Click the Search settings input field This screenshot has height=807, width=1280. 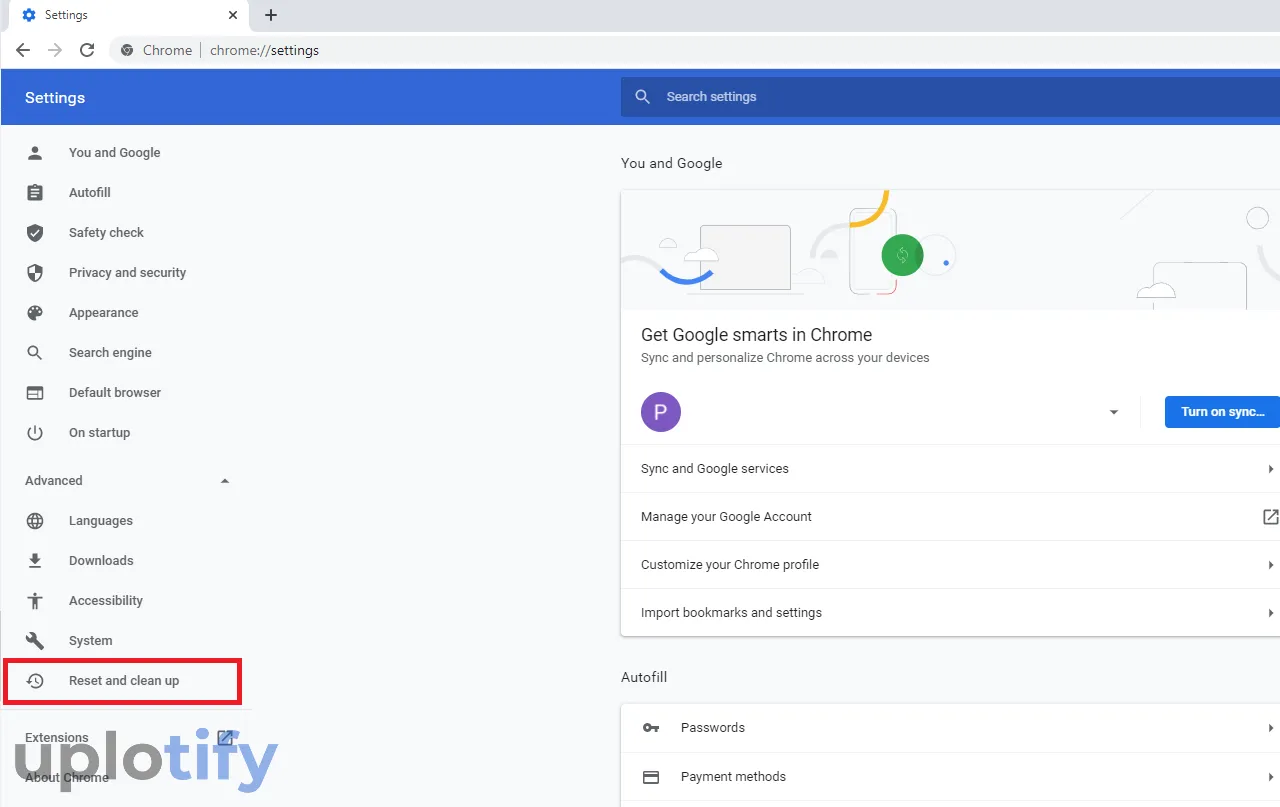(950, 97)
